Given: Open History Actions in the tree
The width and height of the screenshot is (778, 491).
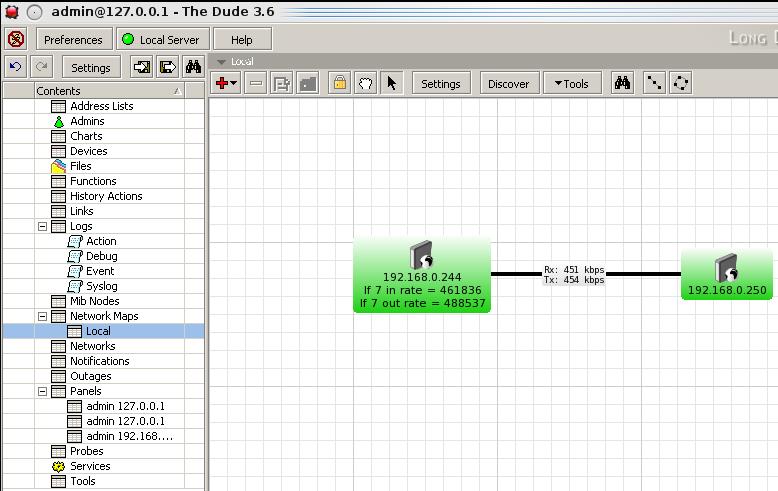Looking at the screenshot, I should pos(106,196).
